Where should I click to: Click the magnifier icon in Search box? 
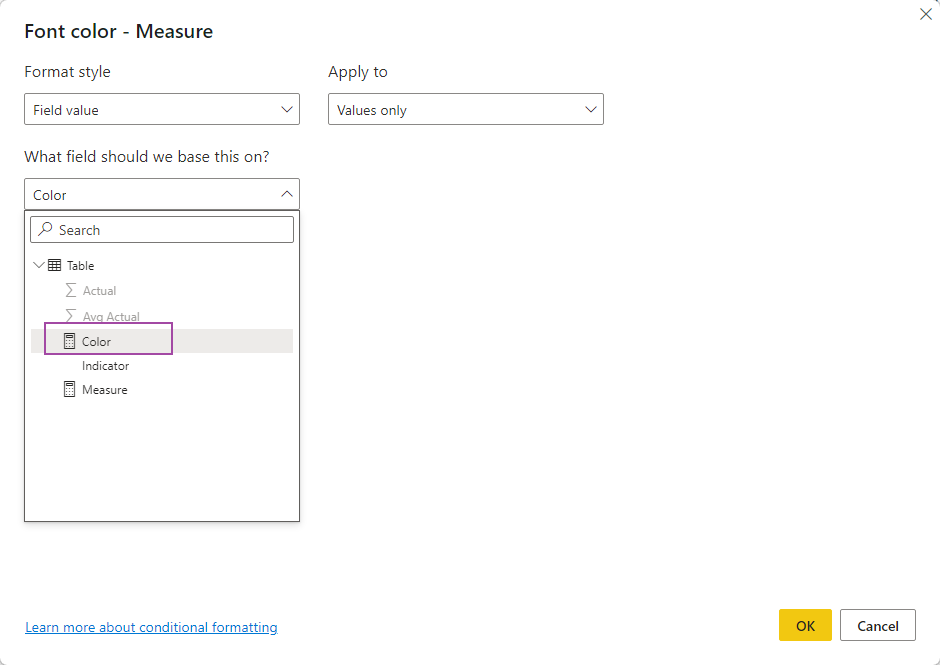tap(45, 230)
